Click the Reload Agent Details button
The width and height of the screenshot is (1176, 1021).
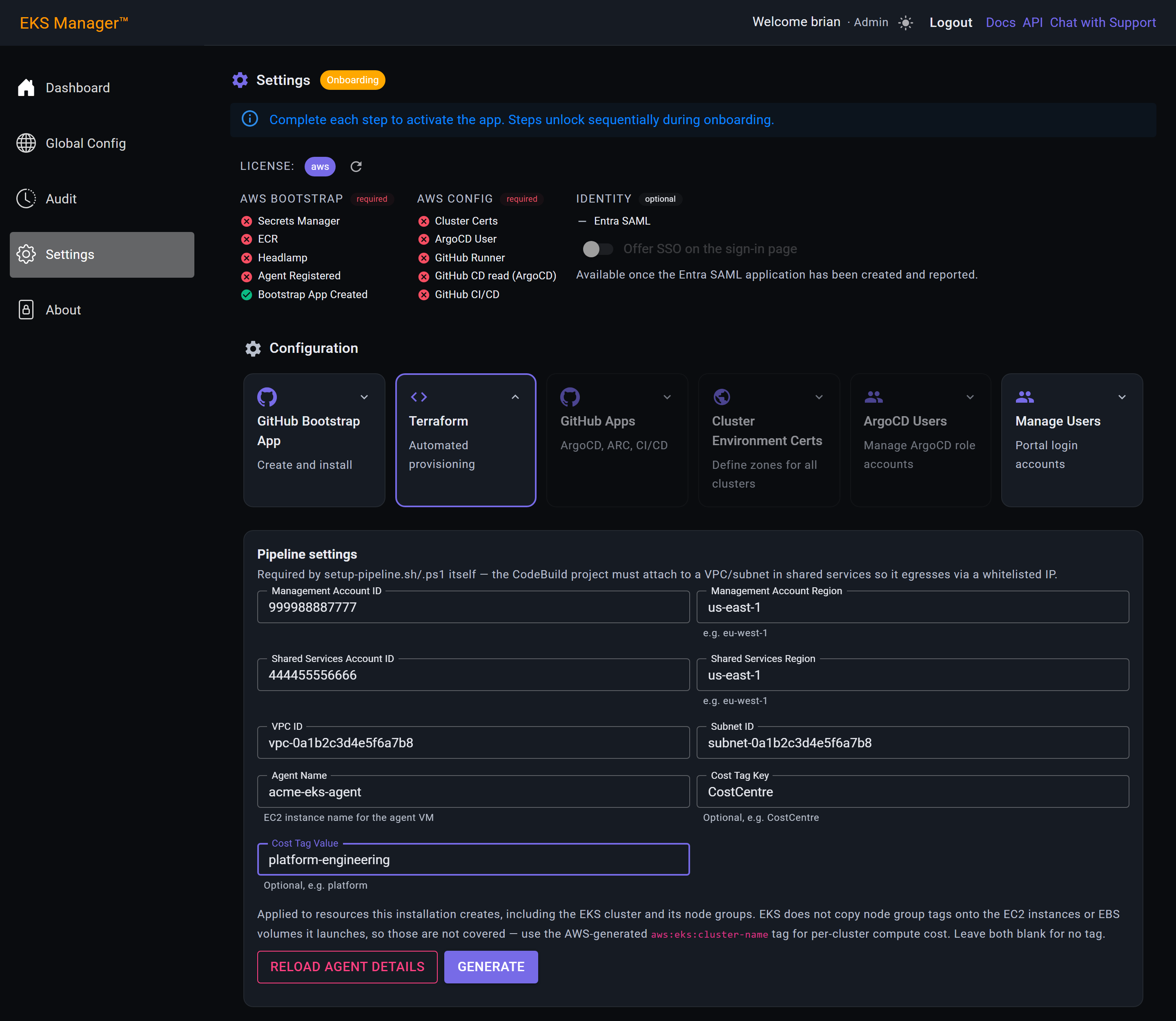pyautogui.click(x=347, y=967)
